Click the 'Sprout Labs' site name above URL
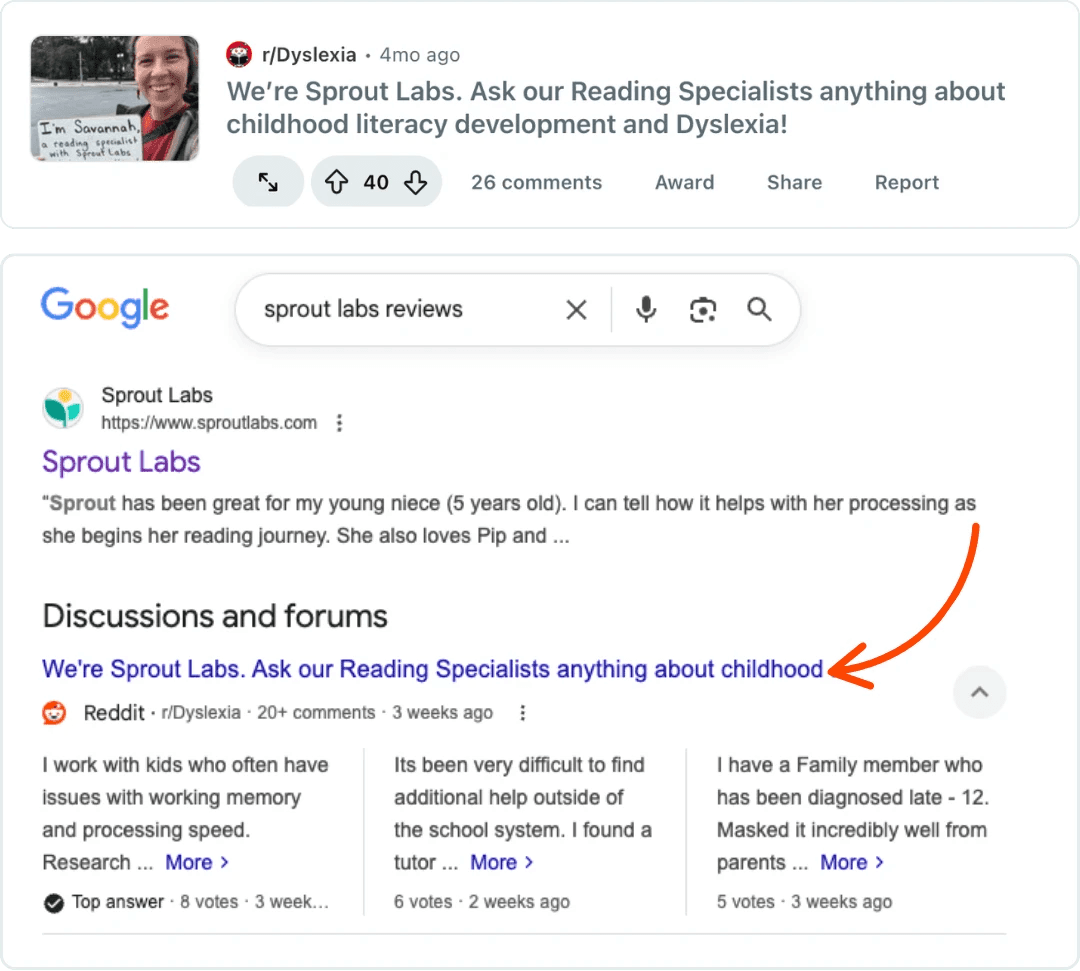This screenshot has height=971, width=1080. pos(157,395)
